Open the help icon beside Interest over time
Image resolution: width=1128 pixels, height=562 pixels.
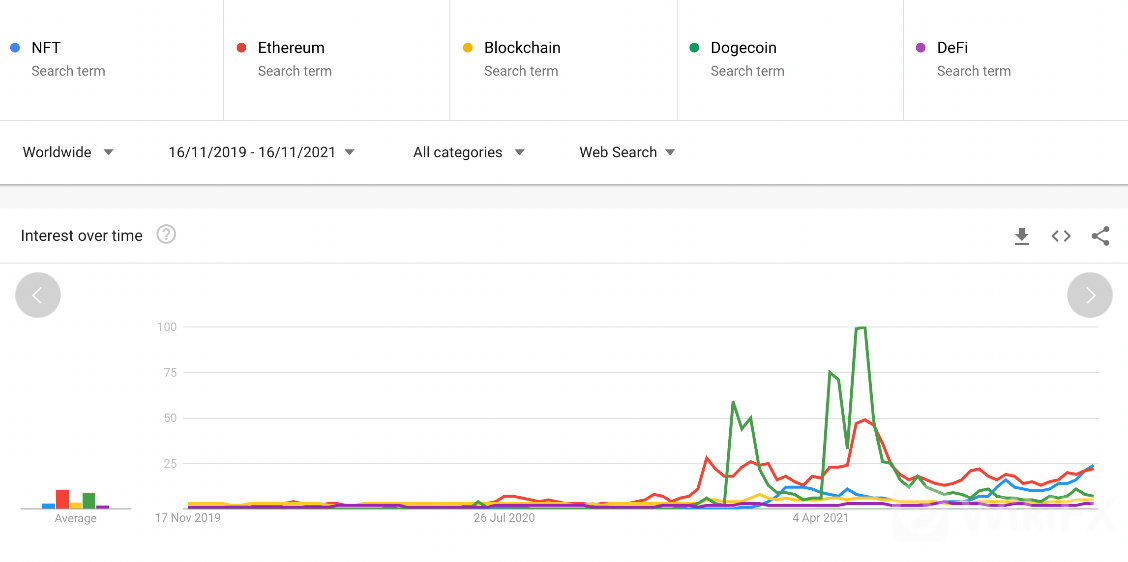point(167,235)
